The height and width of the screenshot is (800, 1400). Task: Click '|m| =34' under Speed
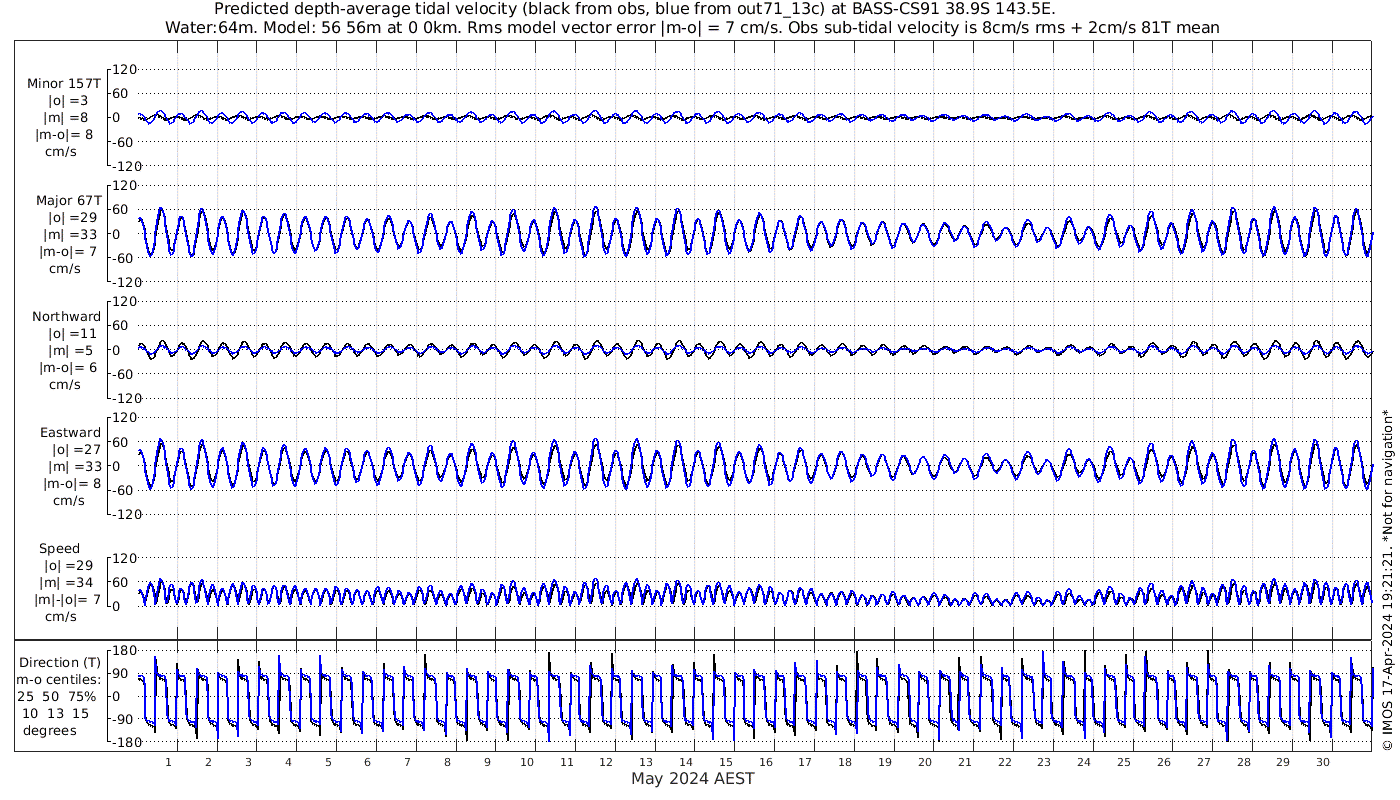point(68,582)
